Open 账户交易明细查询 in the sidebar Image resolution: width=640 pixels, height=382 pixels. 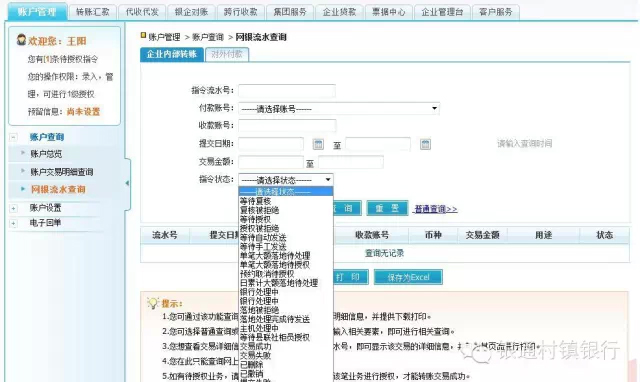tap(62, 172)
